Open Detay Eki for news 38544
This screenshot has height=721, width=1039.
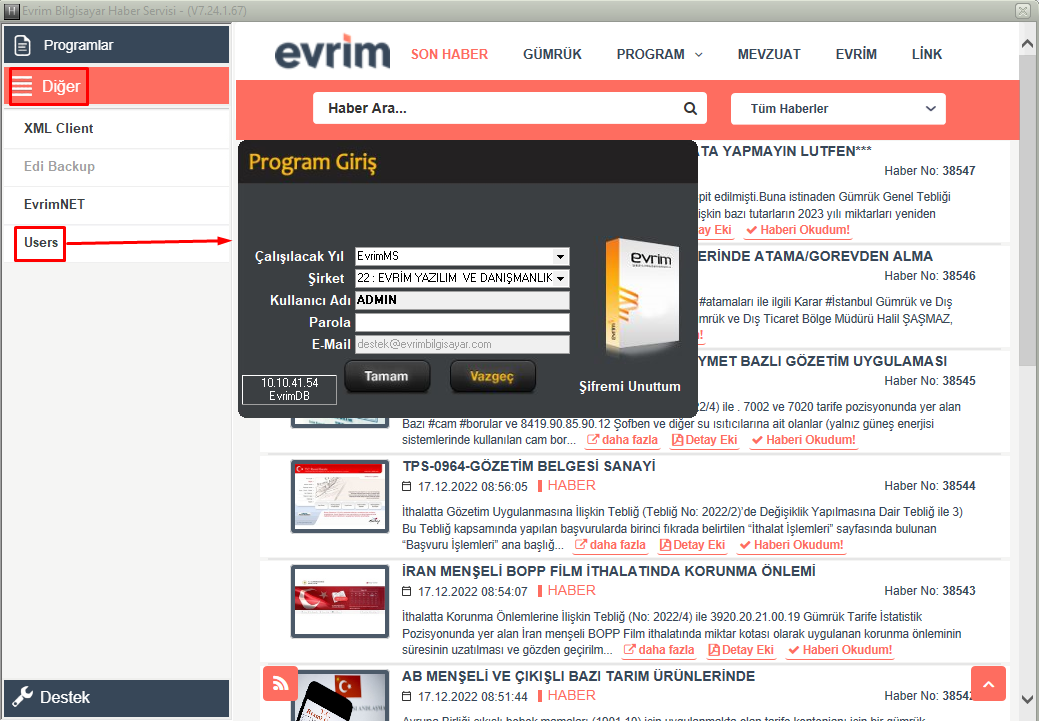point(692,545)
